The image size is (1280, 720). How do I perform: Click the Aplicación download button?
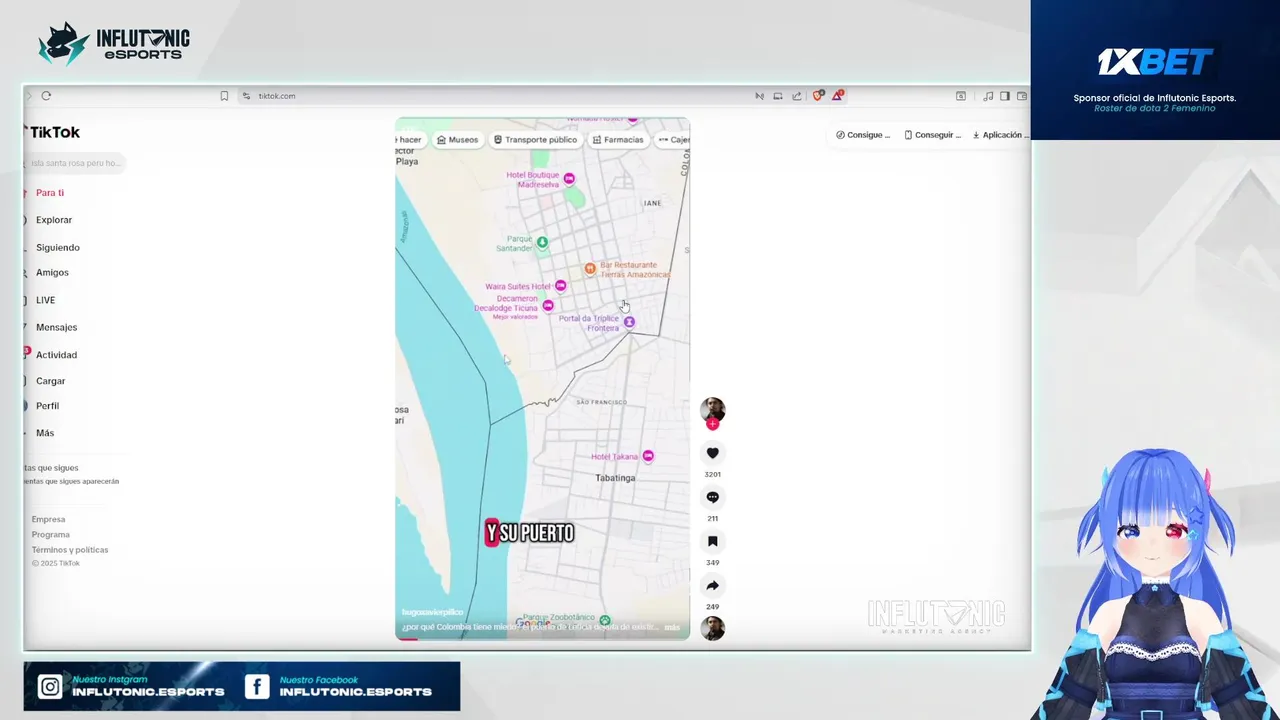[x=999, y=135]
